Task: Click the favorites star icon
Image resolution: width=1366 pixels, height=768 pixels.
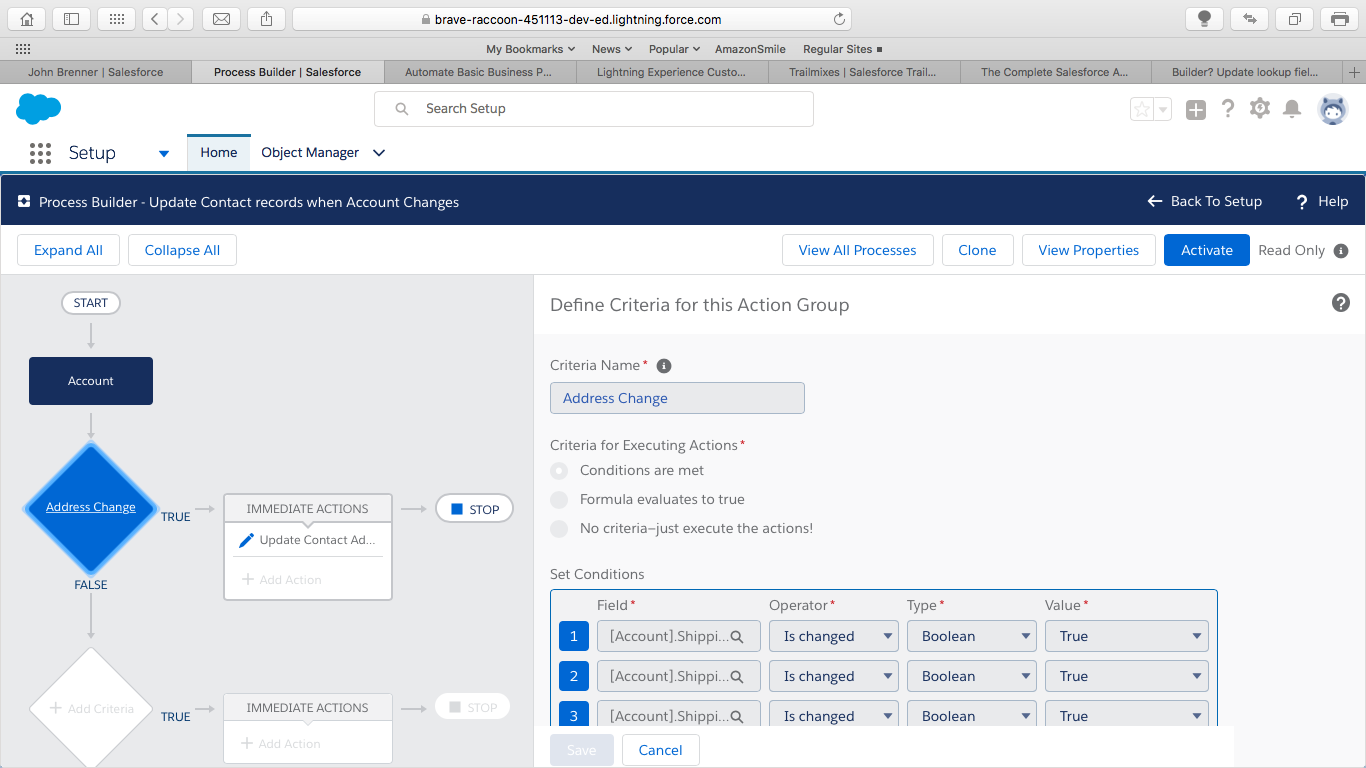Action: tap(1141, 109)
